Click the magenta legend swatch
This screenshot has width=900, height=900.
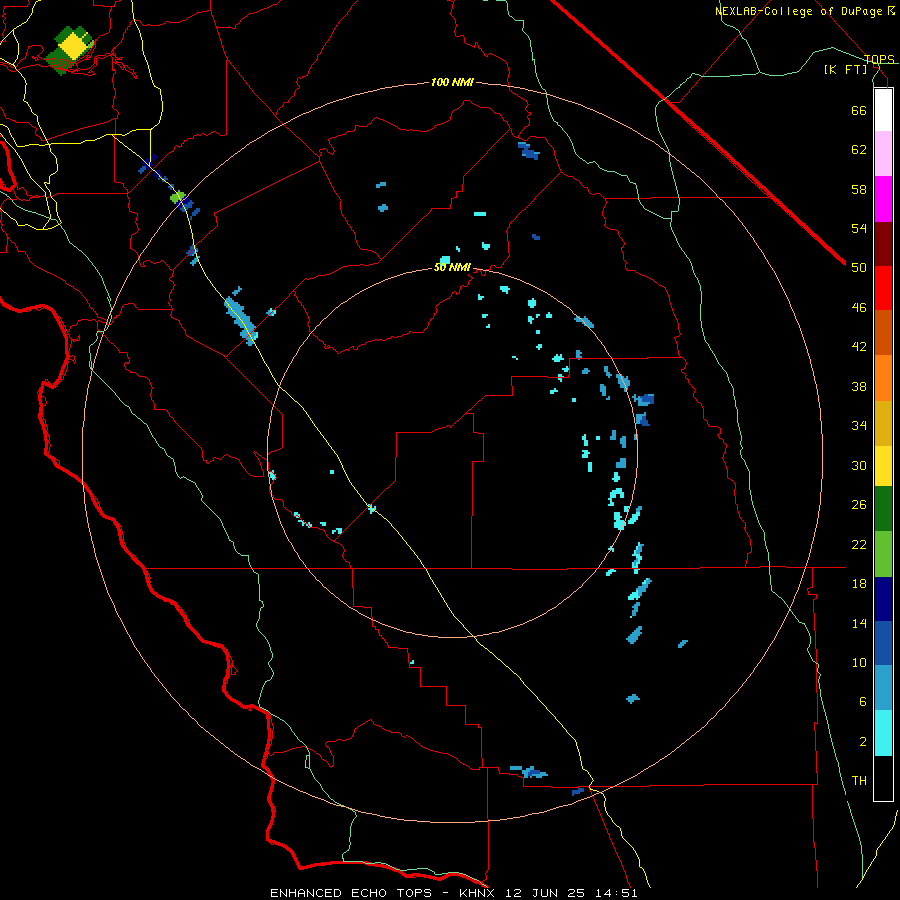pos(883,199)
